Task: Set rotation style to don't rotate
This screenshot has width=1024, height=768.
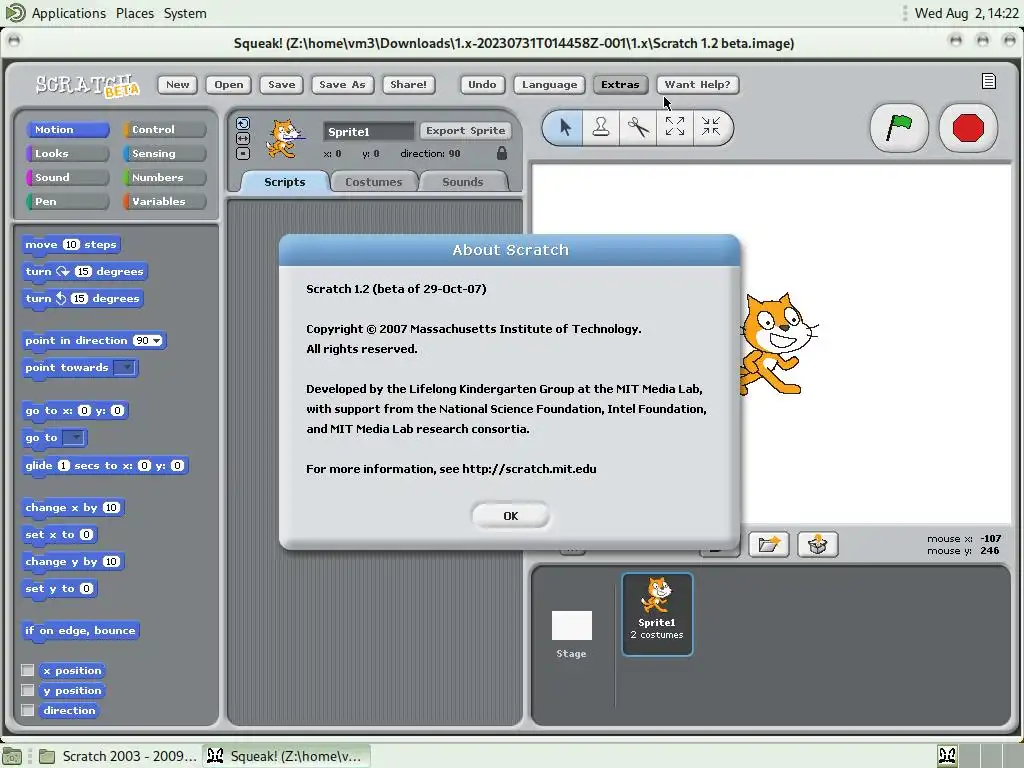Action: (x=242, y=153)
